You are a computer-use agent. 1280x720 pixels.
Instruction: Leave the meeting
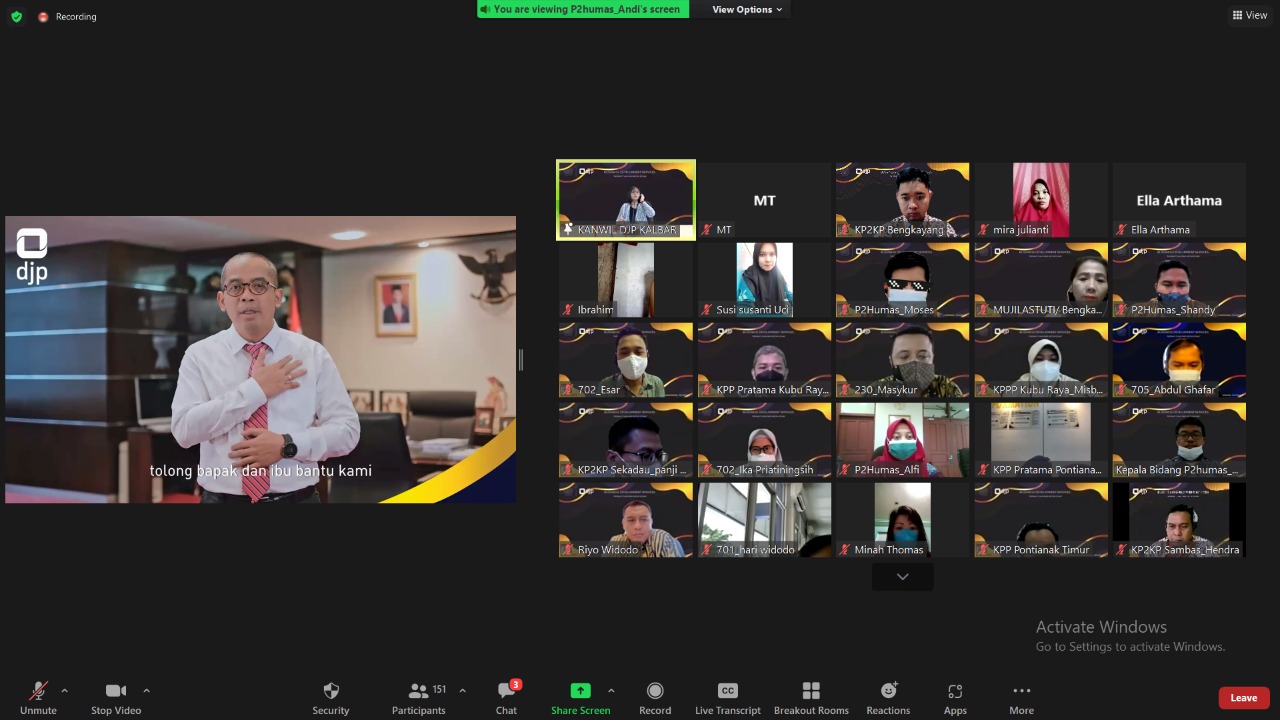1243,698
